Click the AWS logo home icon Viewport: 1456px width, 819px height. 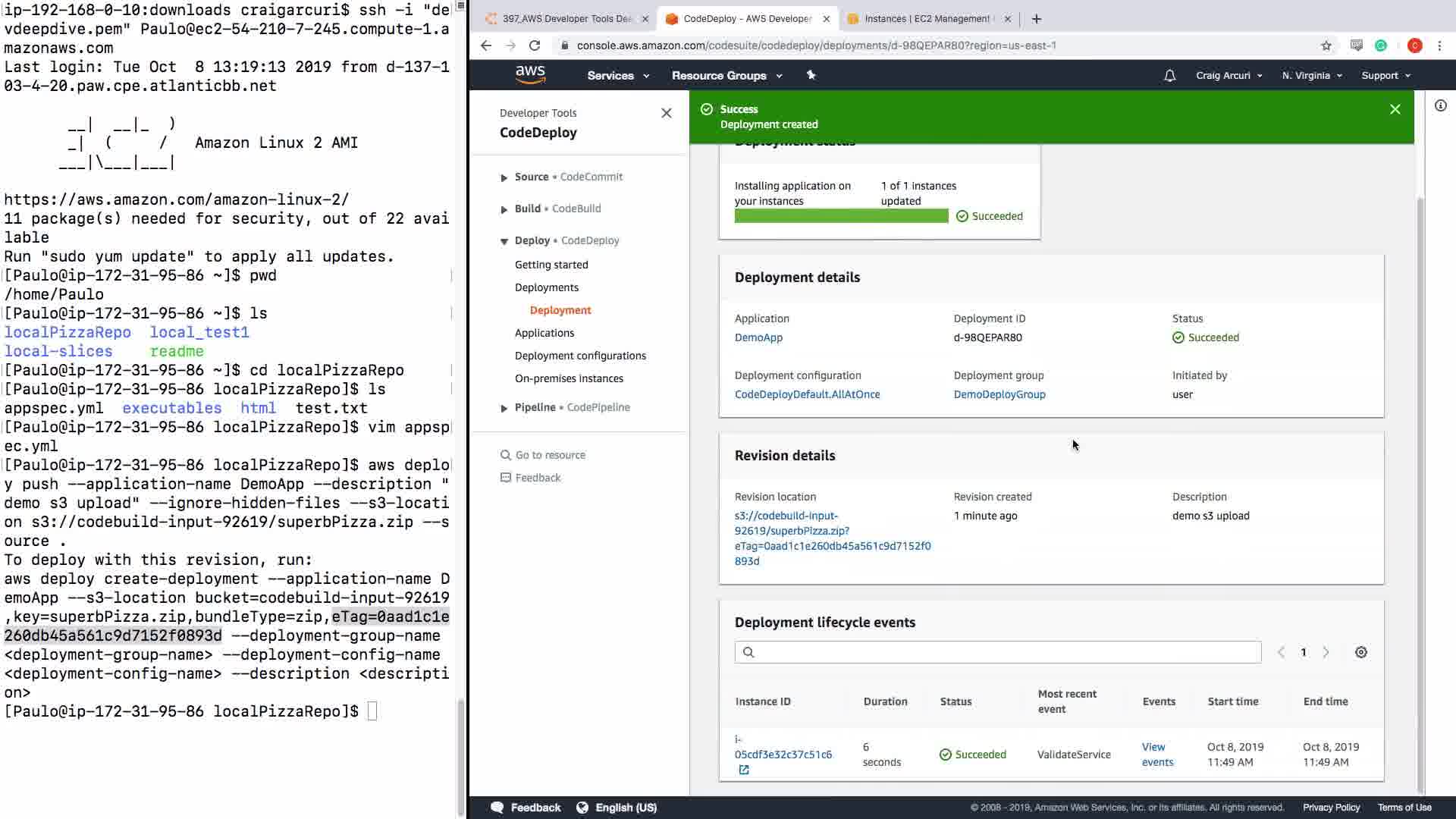pos(530,75)
